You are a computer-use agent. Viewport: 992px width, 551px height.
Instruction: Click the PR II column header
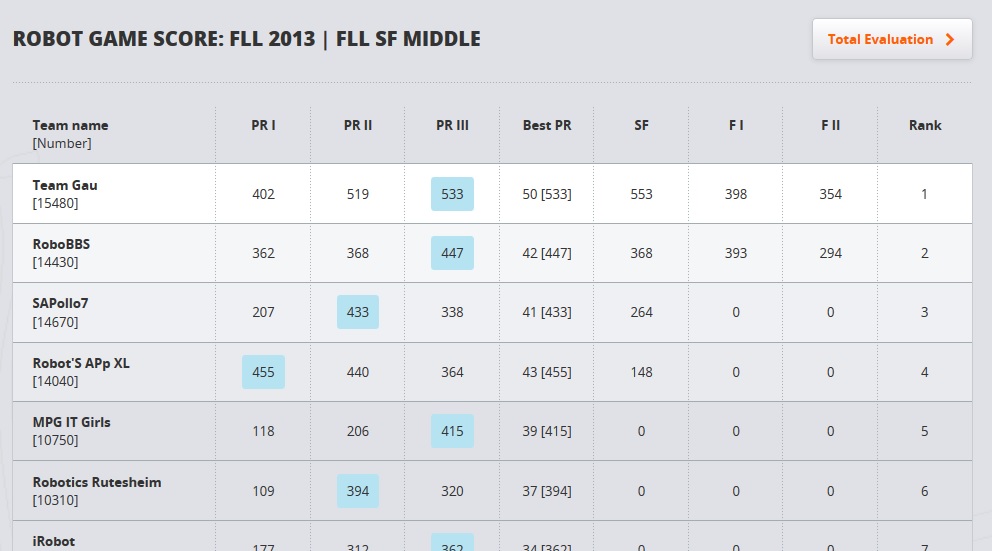coord(357,125)
